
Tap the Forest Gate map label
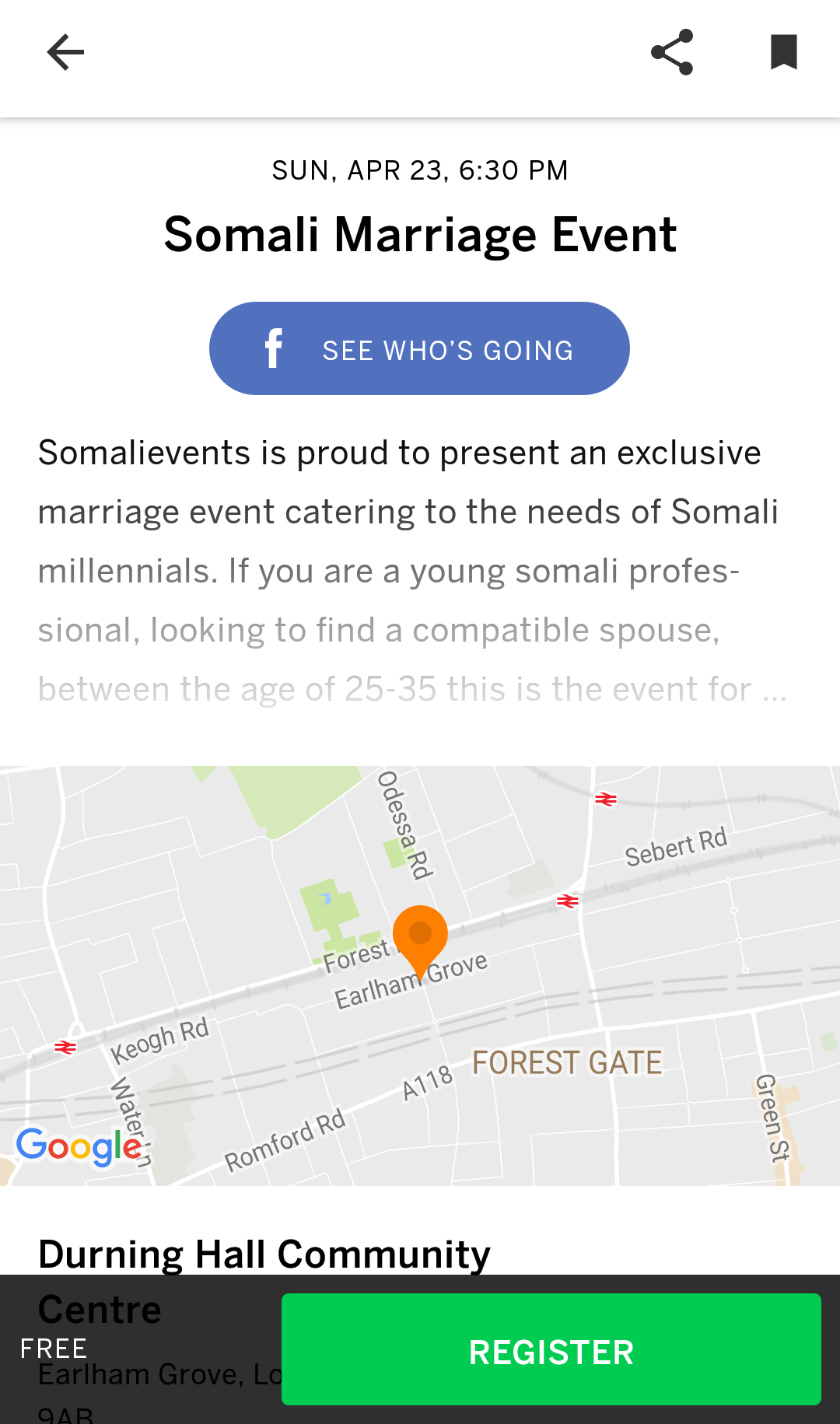[567, 1062]
